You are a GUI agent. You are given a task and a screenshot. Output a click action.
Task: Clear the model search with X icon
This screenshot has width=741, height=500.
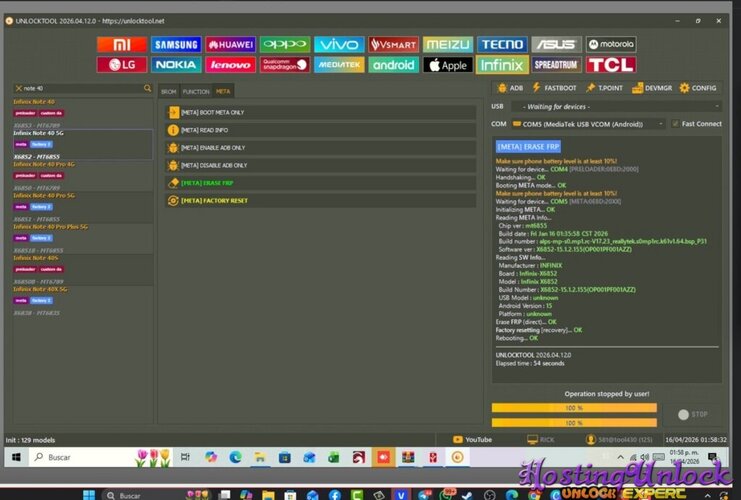click(18, 88)
